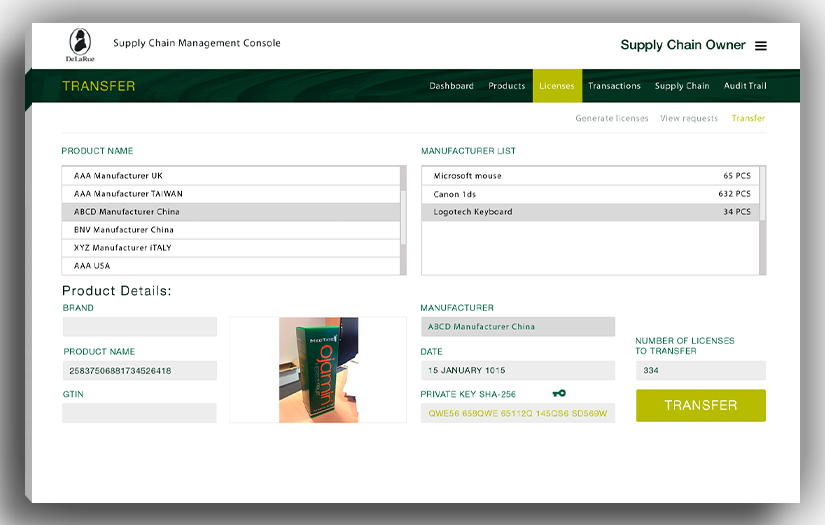Click the Ojamin product photo

(318, 370)
